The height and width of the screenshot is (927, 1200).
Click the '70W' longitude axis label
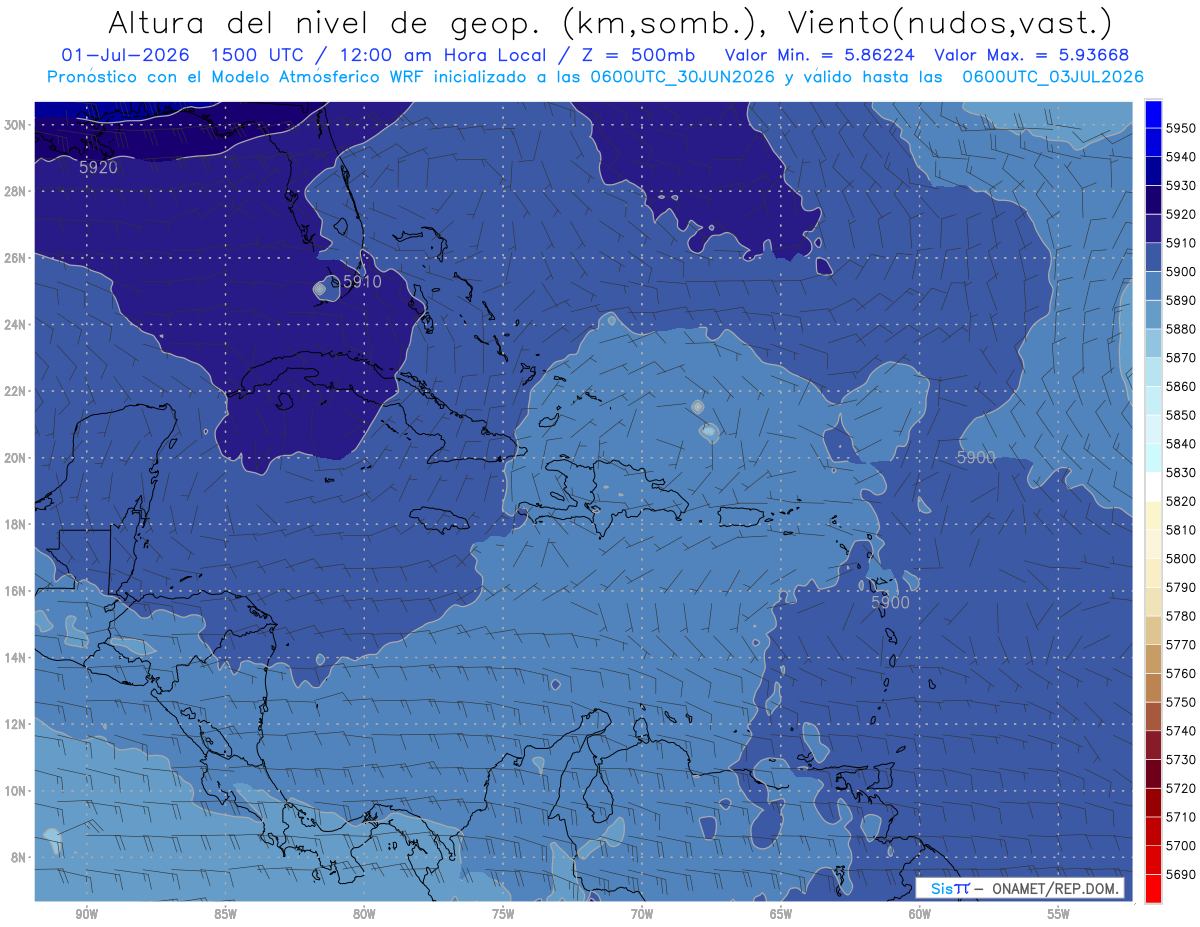point(642,915)
